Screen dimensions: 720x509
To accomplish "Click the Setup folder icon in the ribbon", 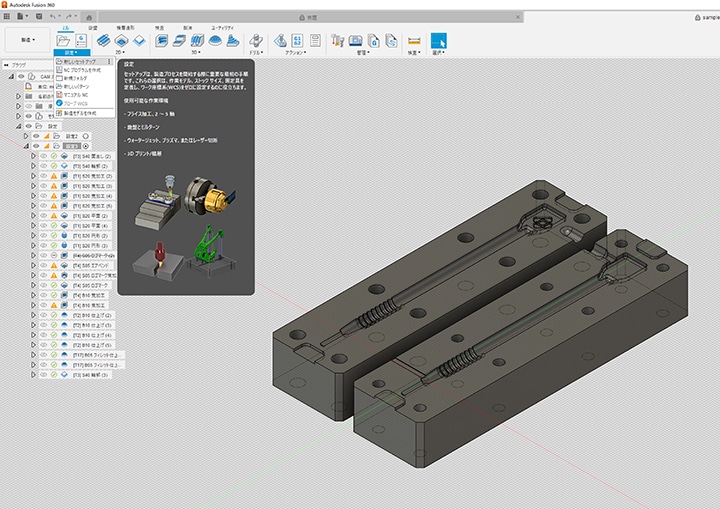I will click(x=65, y=41).
